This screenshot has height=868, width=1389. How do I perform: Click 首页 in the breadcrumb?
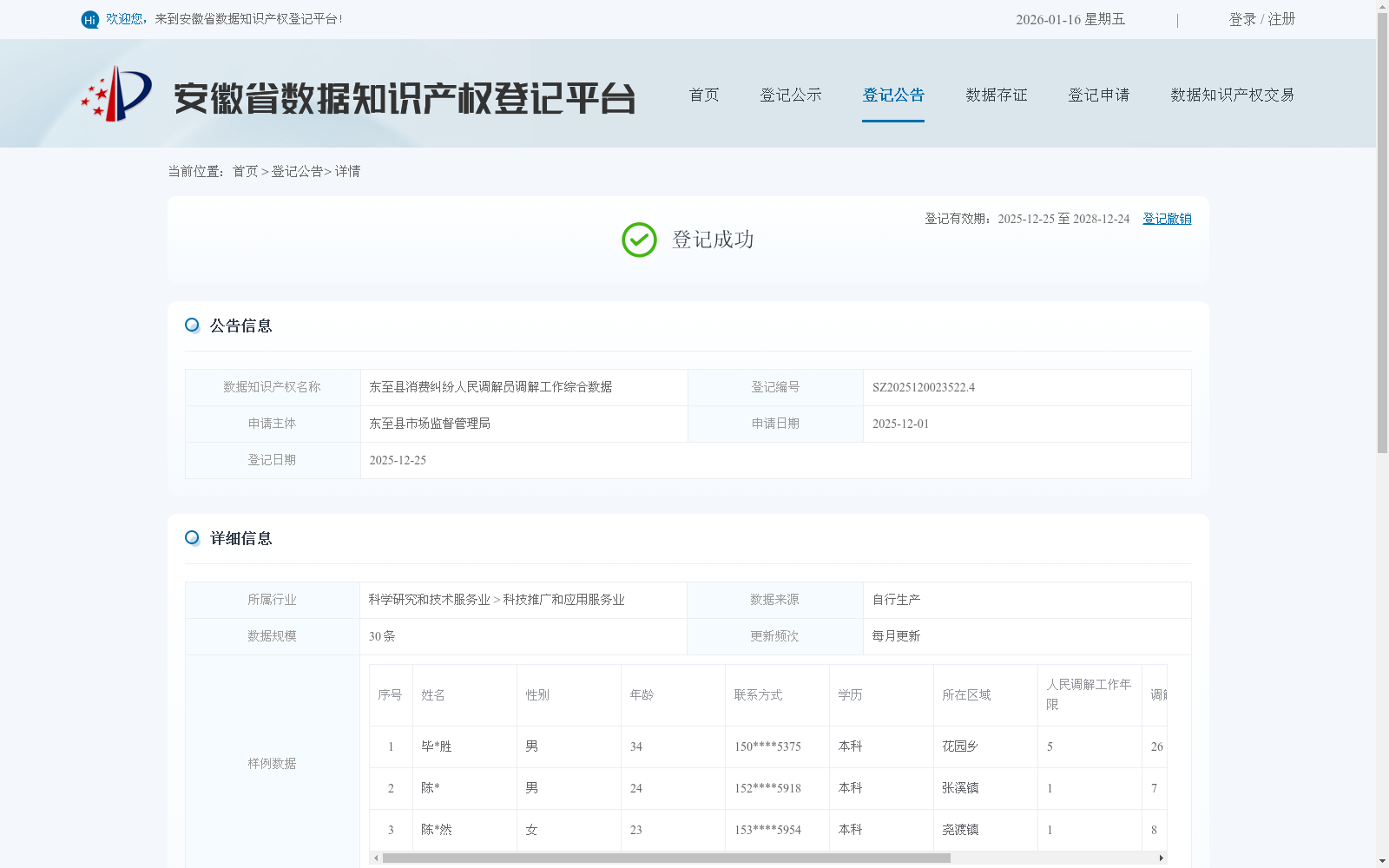[x=246, y=171]
